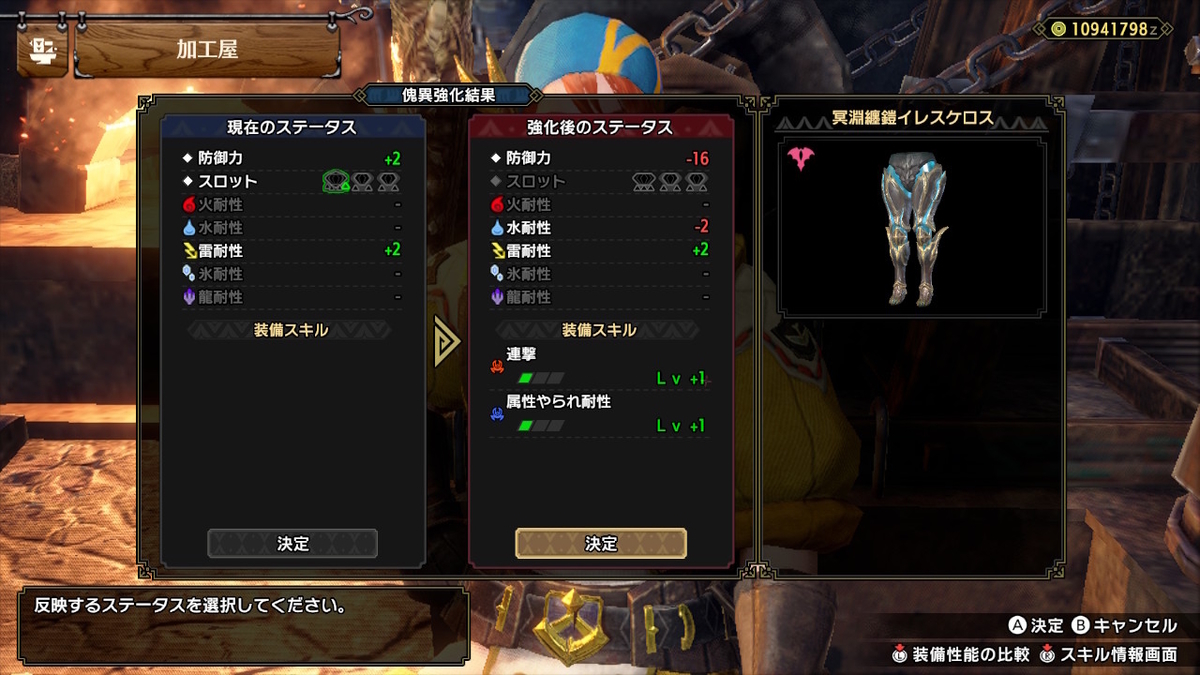Screen dimensions: 1200x675
Task: Click the green decoration slot in current status
Action: [x=336, y=182]
